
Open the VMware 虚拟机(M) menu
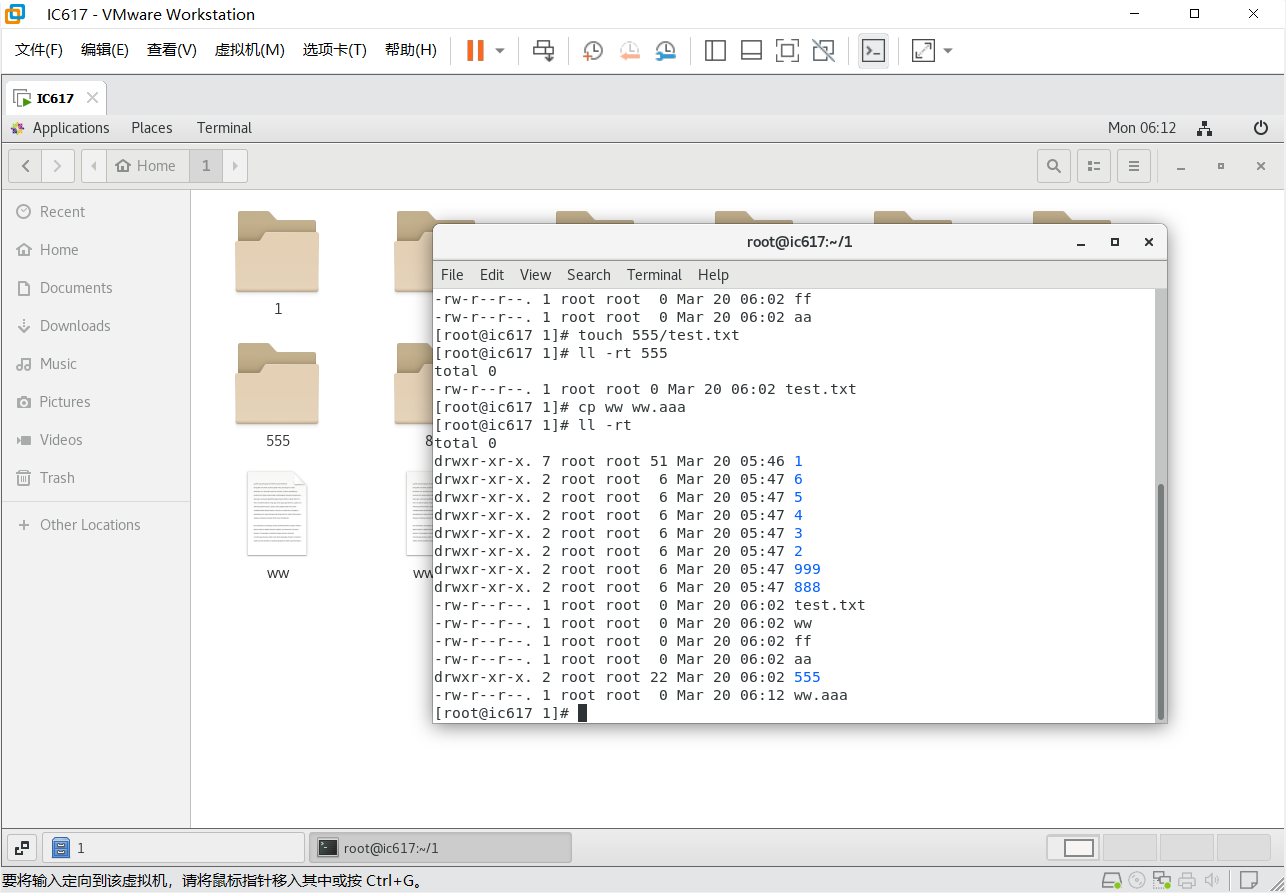pyautogui.click(x=250, y=50)
